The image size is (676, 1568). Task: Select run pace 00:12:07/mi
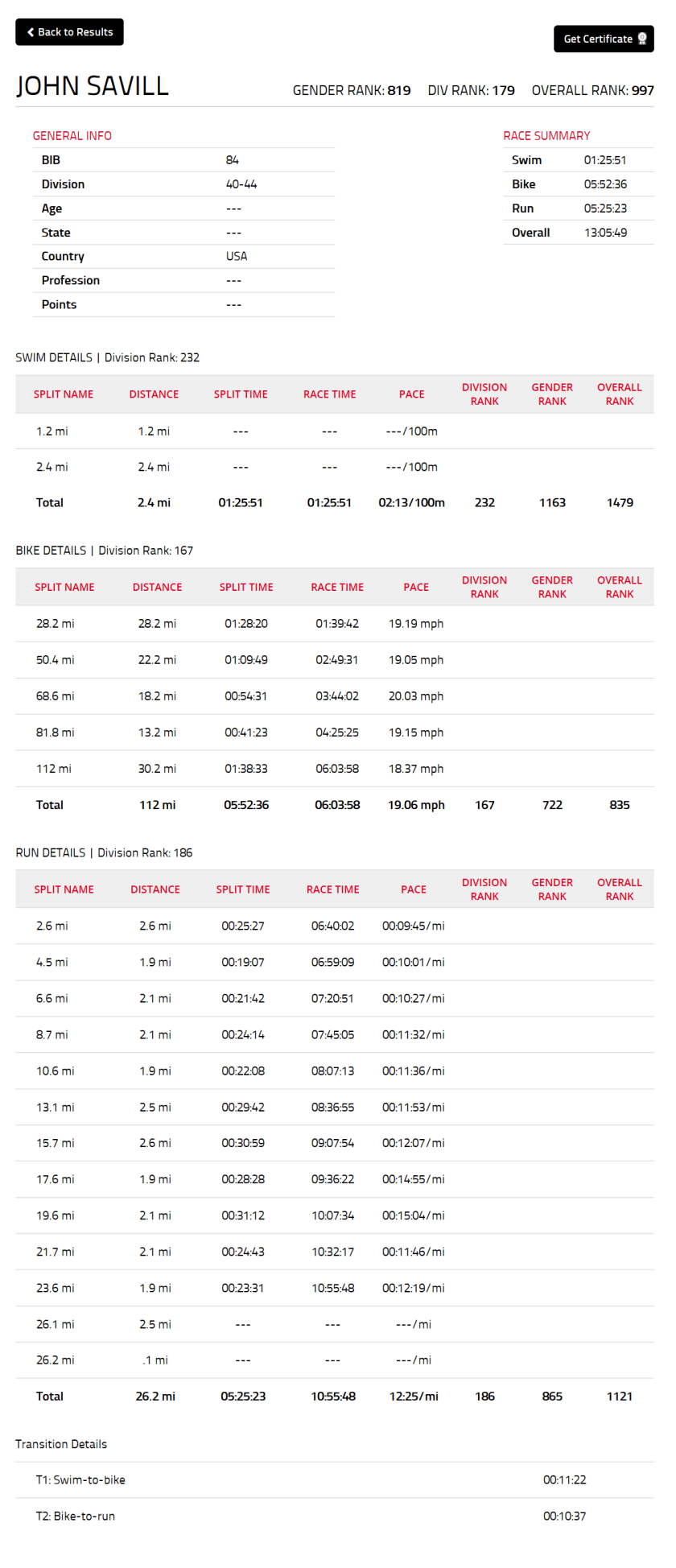[x=414, y=1143]
